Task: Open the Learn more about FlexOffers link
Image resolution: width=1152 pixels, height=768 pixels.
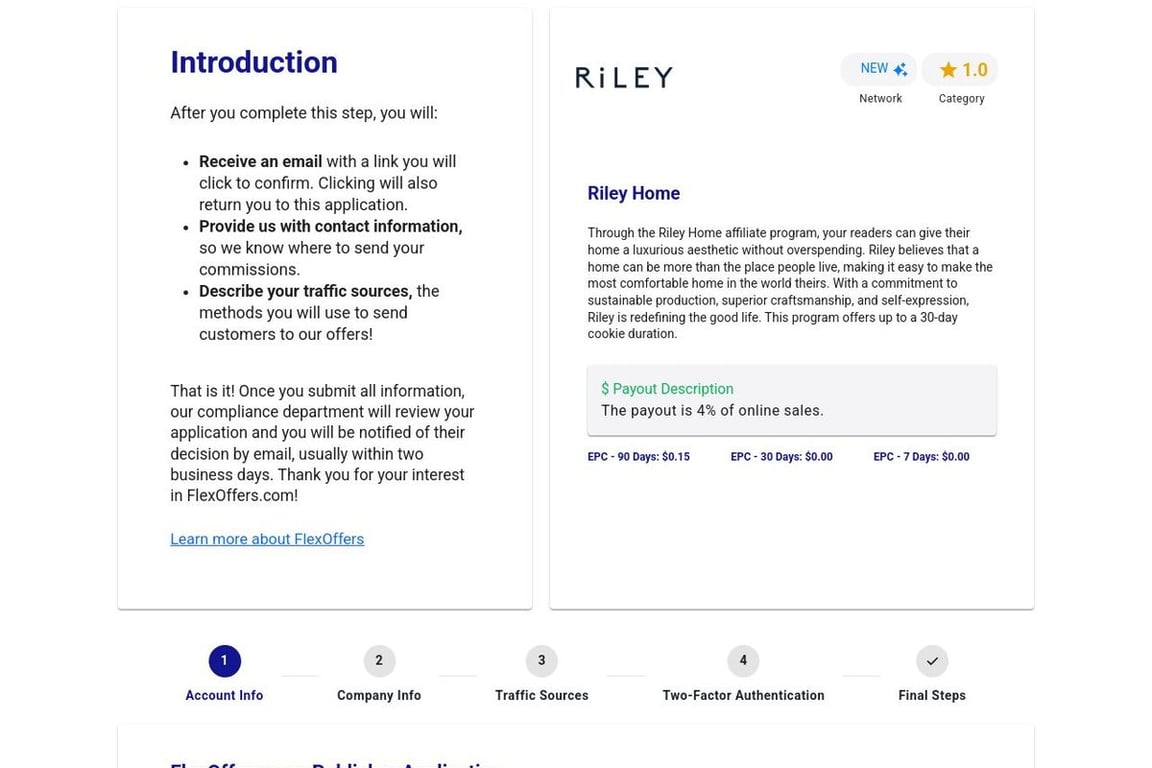Action: coord(267,539)
